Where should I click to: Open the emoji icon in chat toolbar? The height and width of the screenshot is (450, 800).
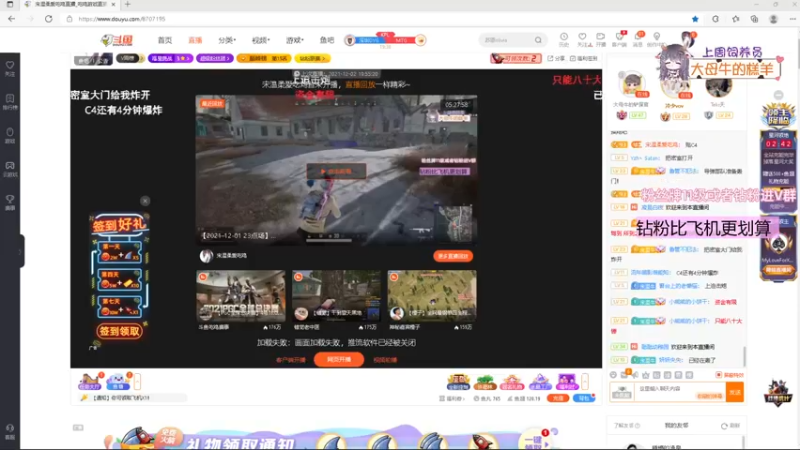(x=613, y=375)
